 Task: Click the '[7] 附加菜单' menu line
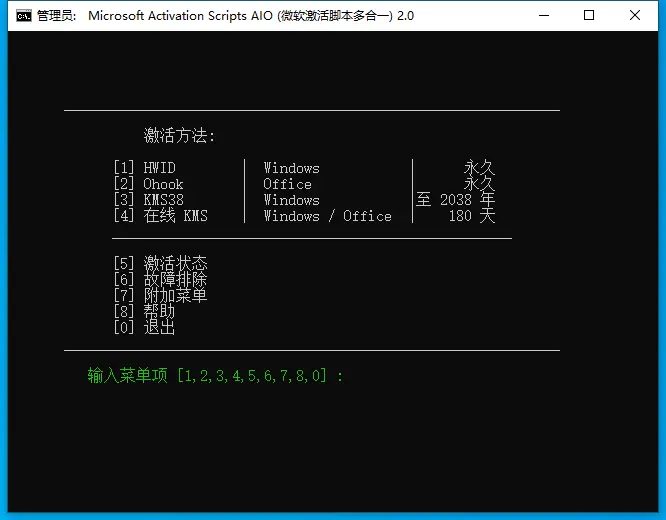[x=160, y=295]
